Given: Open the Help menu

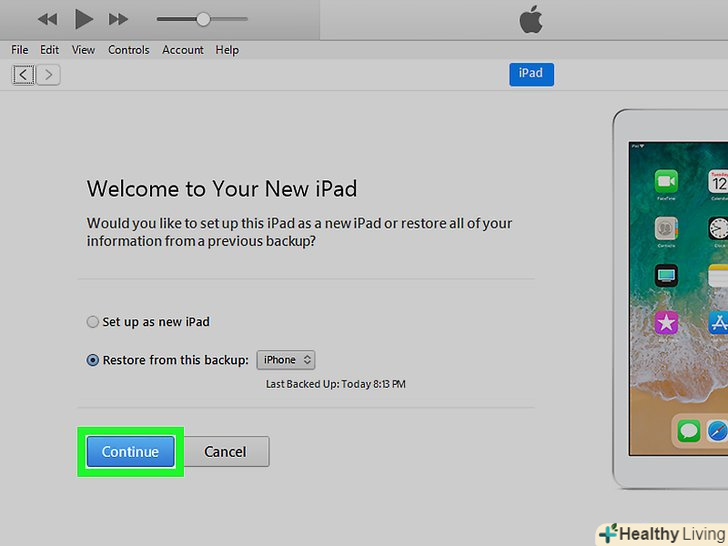Looking at the screenshot, I should pos(227,50).
